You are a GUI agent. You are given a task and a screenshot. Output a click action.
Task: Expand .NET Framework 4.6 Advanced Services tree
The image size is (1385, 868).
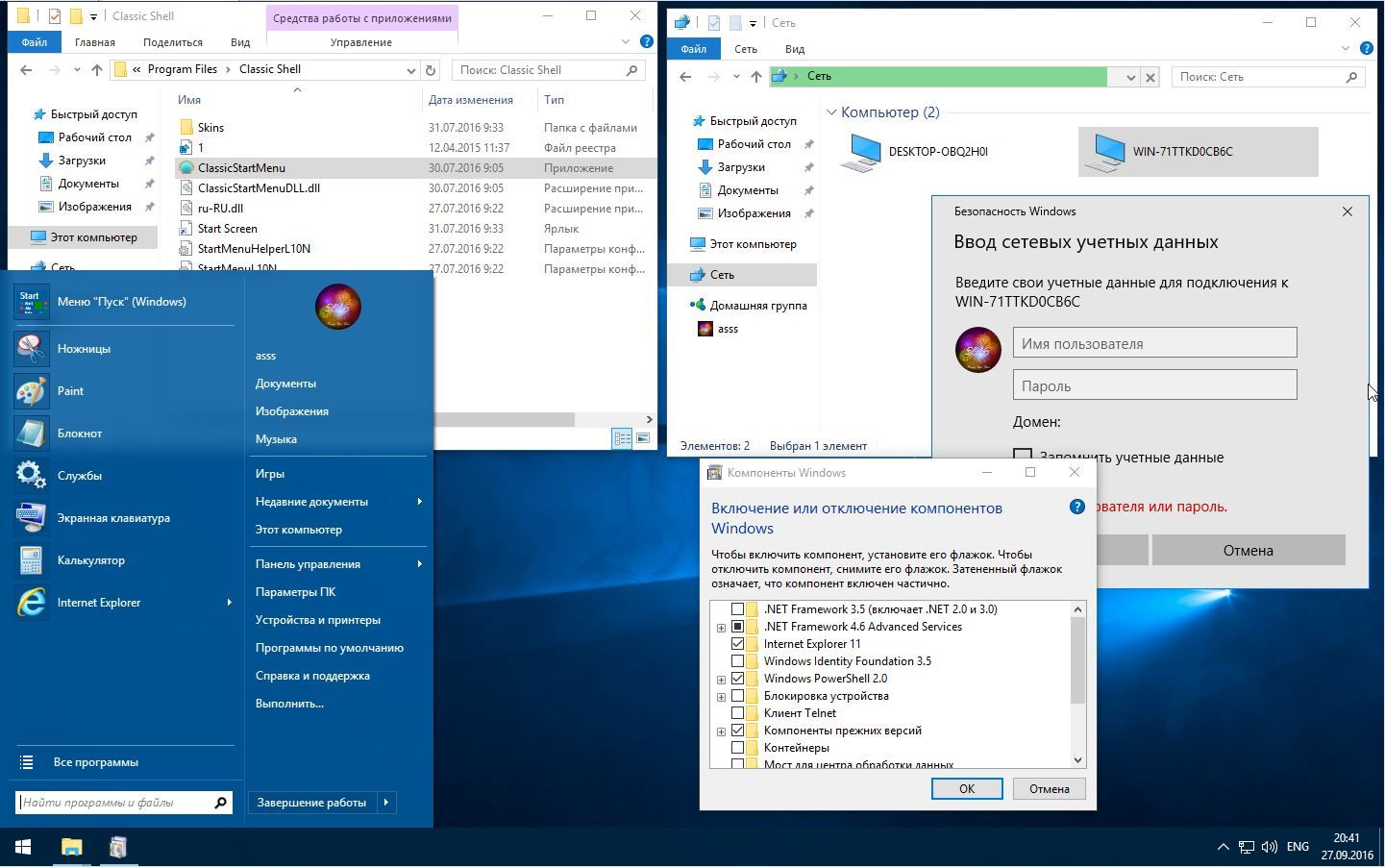click(x=721, y=628)
